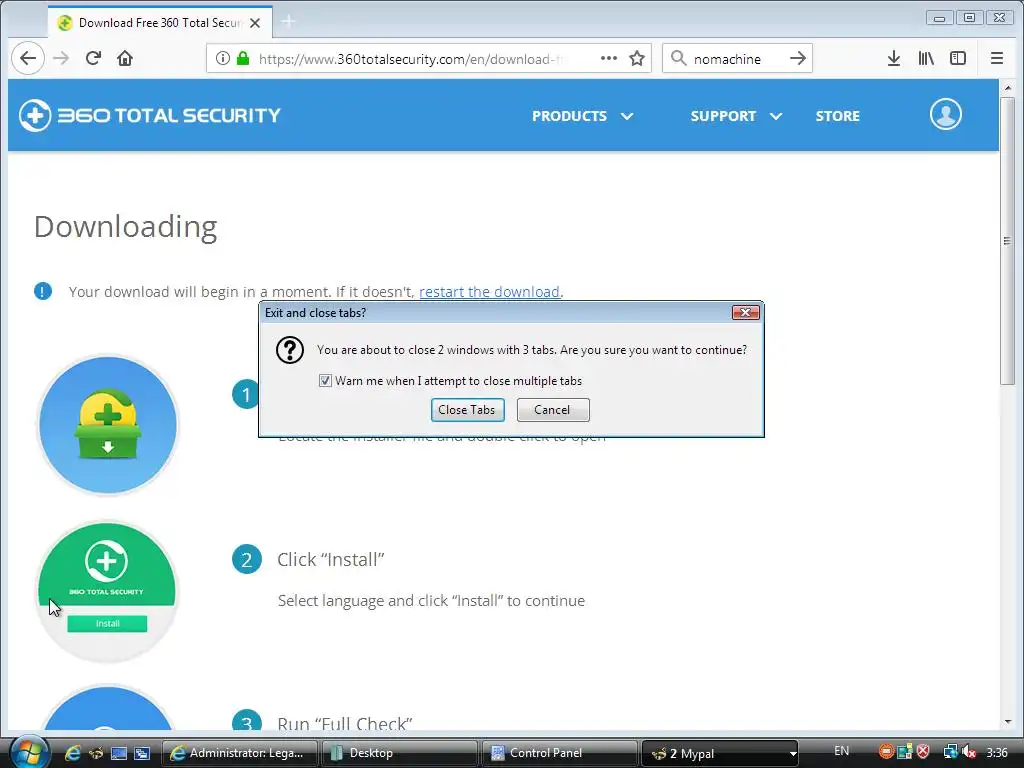Reload the current page
This screenshot has height=768, width=1024.
(93, 59)
